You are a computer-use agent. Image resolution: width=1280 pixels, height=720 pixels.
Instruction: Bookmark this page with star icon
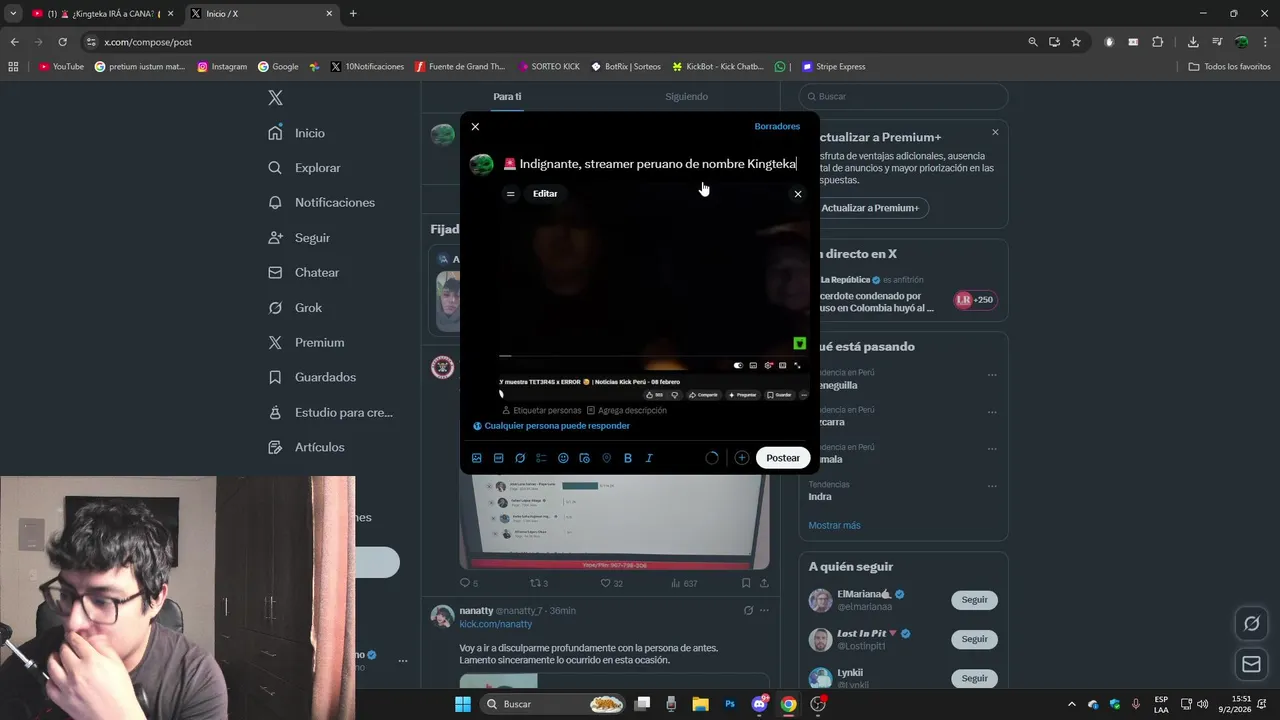tap(1076, 42)
